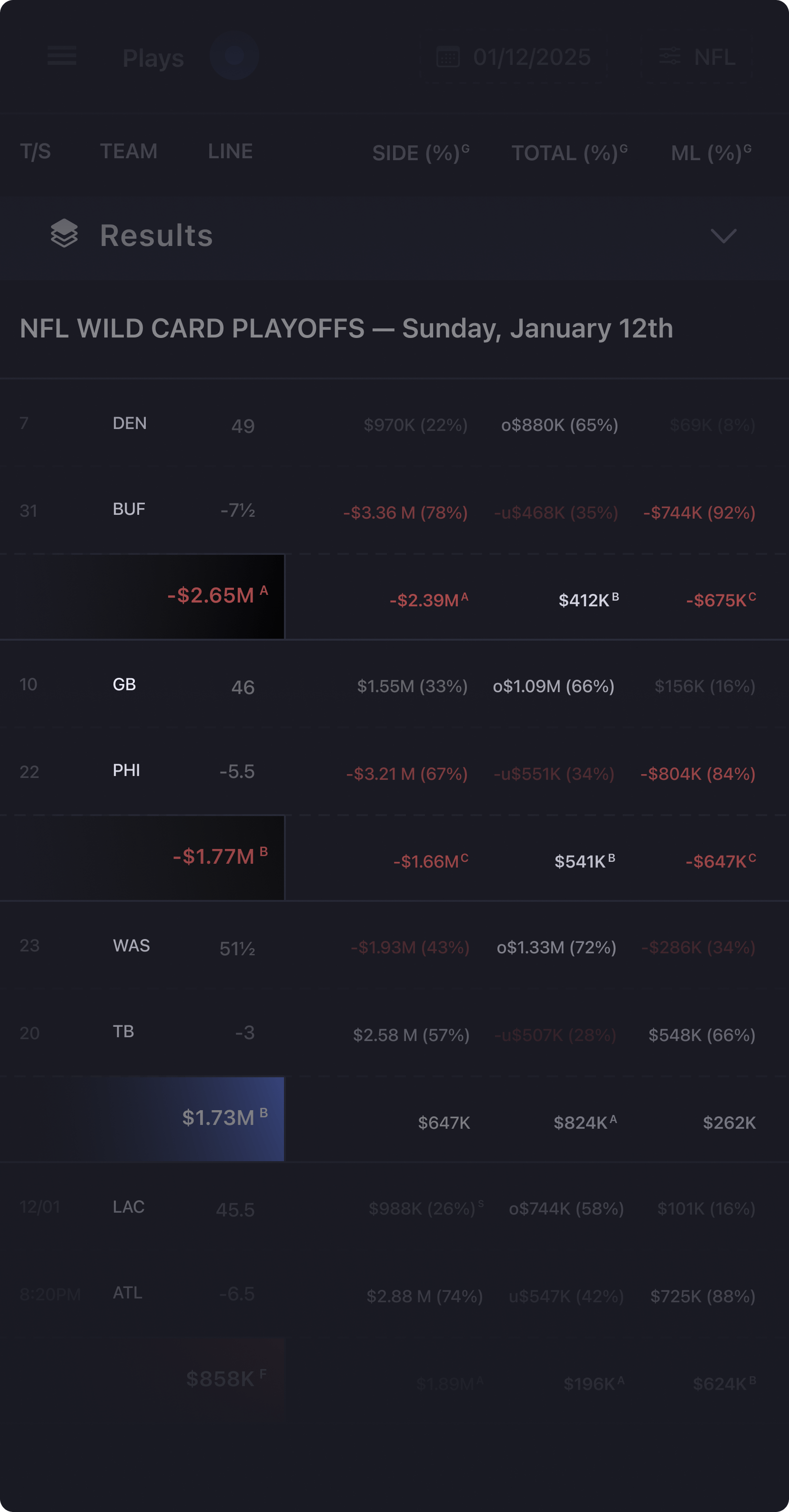Click the PHI side -$3.21 M value
This screenshot has width=789, height=1512.
406,774
